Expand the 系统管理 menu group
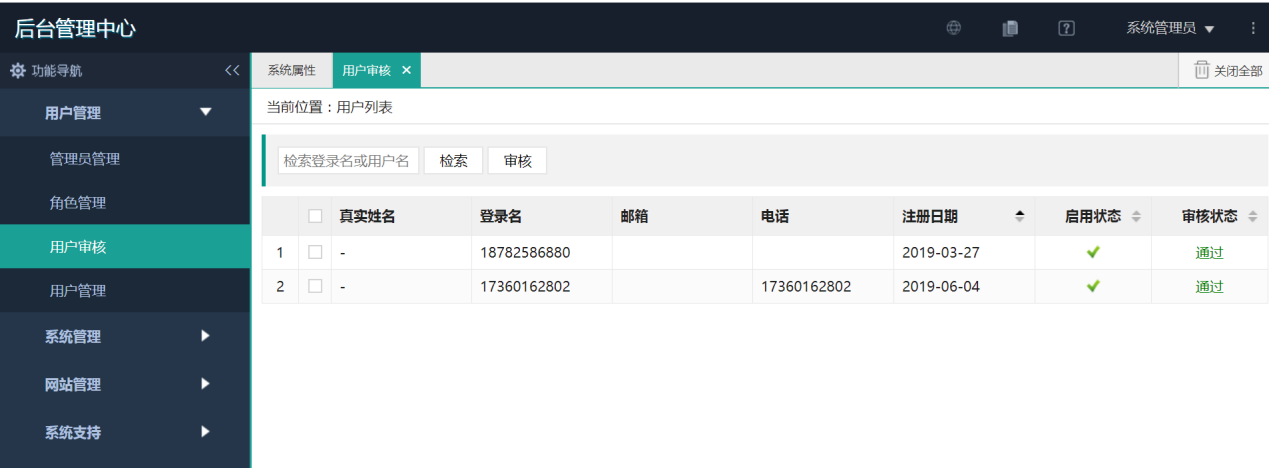The image size is (1269, 468). point(125,337)
